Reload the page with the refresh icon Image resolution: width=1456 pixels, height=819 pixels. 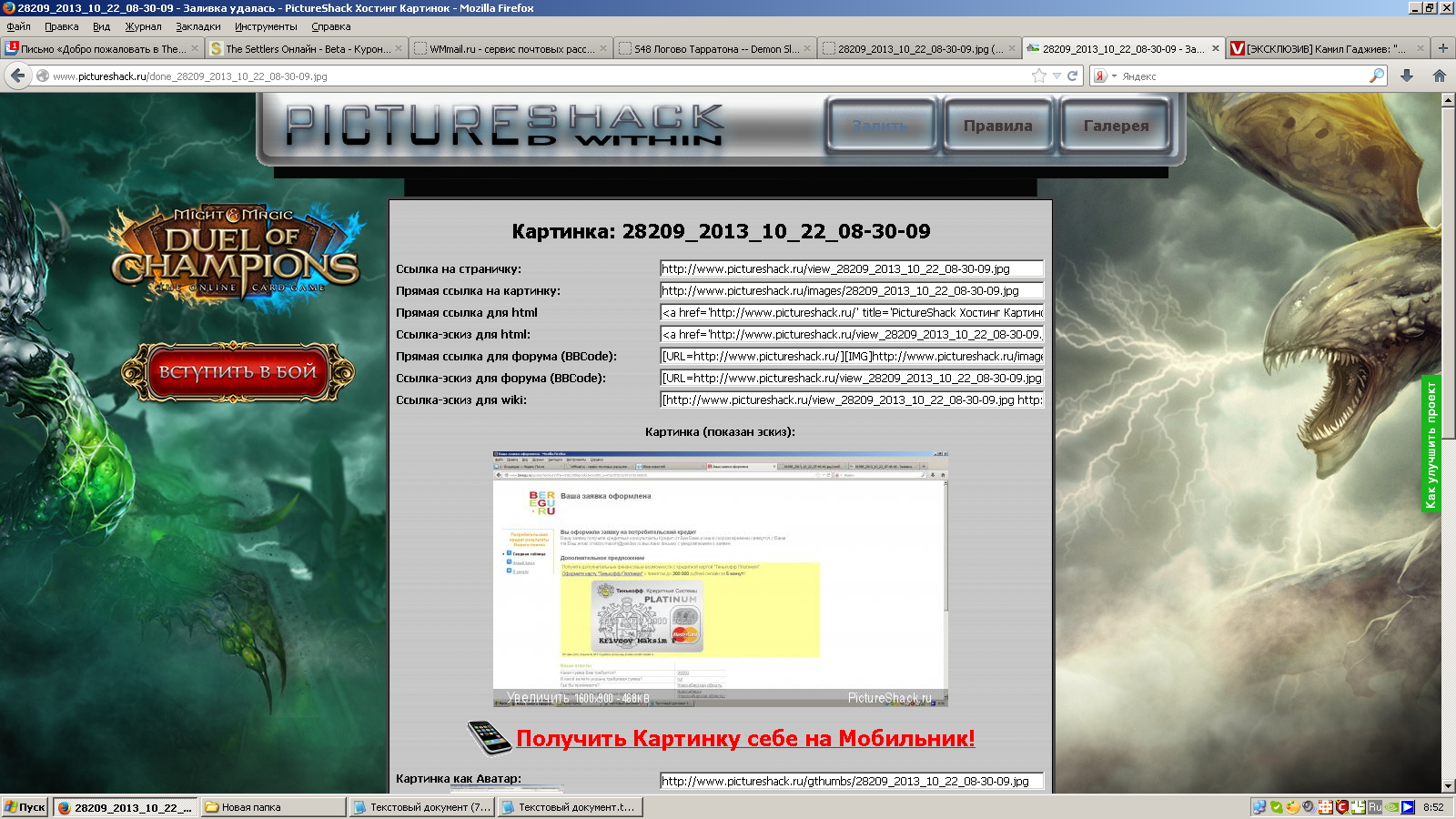click(1072, 76)
